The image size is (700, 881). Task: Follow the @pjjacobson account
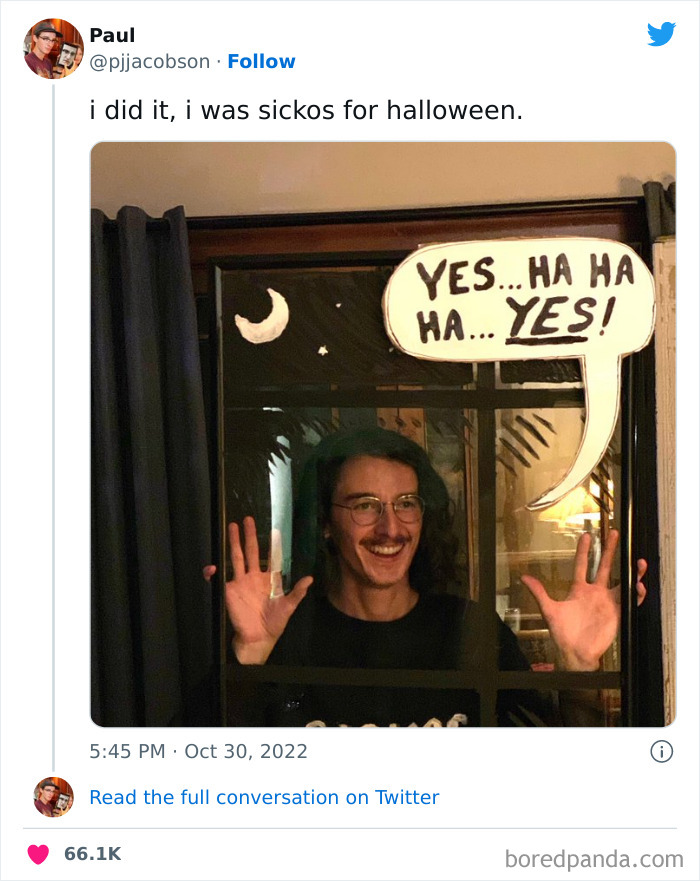pos(261,61)
